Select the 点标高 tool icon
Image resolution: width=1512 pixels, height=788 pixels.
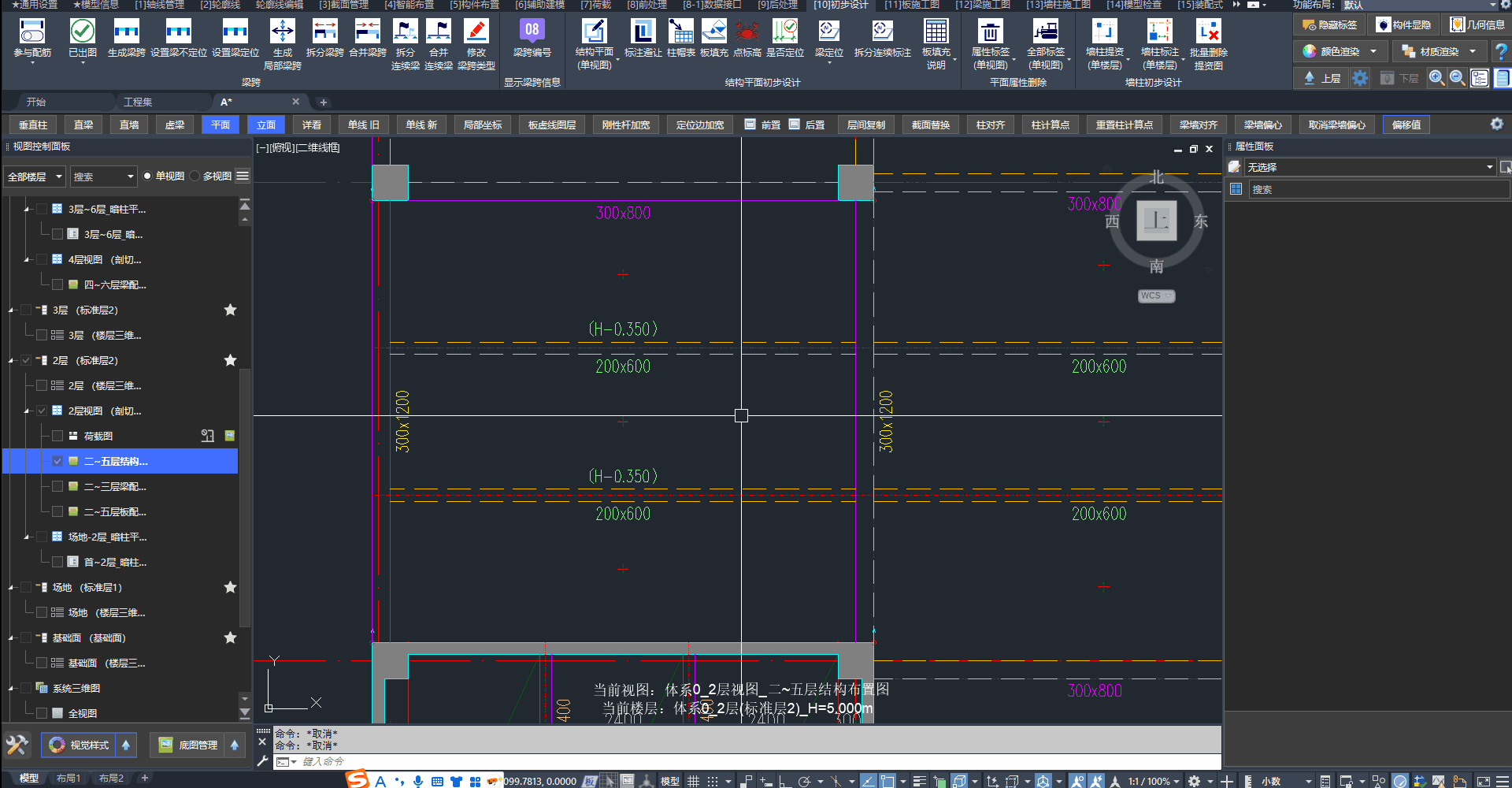[747, 32]
